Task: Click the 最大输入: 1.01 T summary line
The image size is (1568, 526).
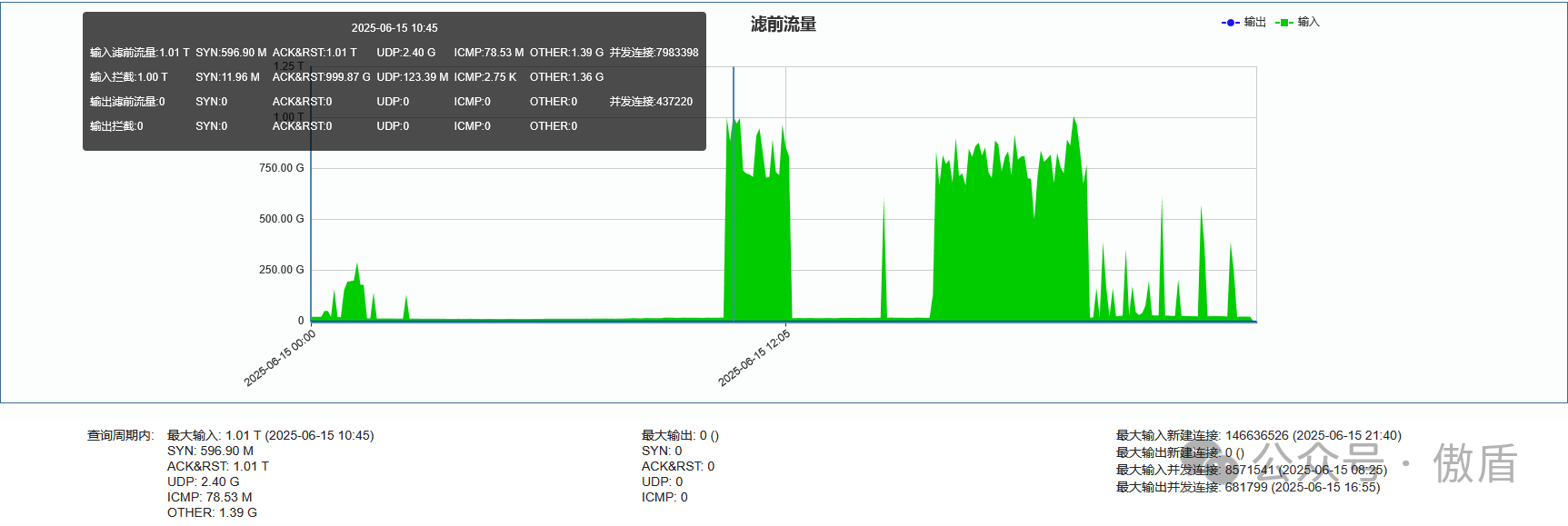Action: click(x=270, y=435)
